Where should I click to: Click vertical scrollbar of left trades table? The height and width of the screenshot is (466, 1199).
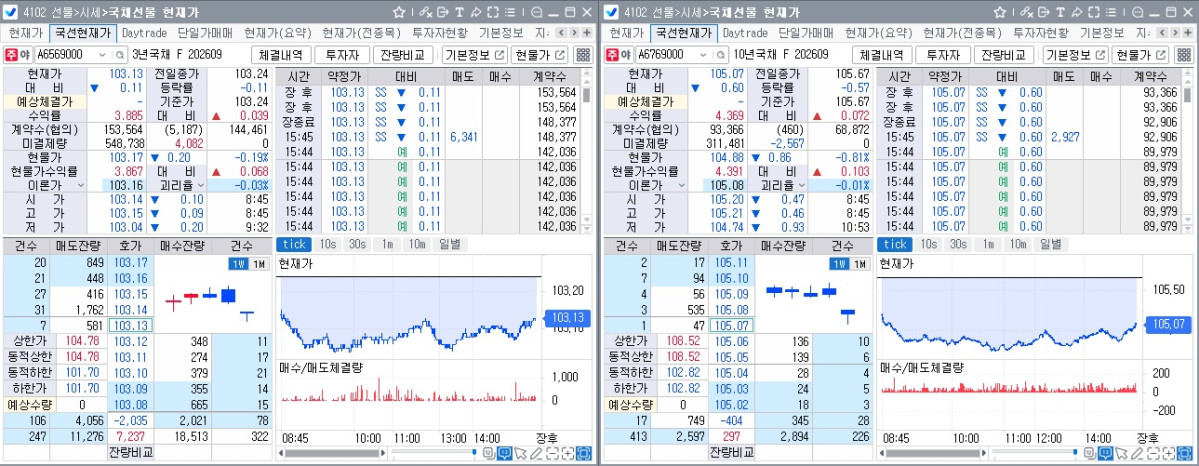pos(587,94)
